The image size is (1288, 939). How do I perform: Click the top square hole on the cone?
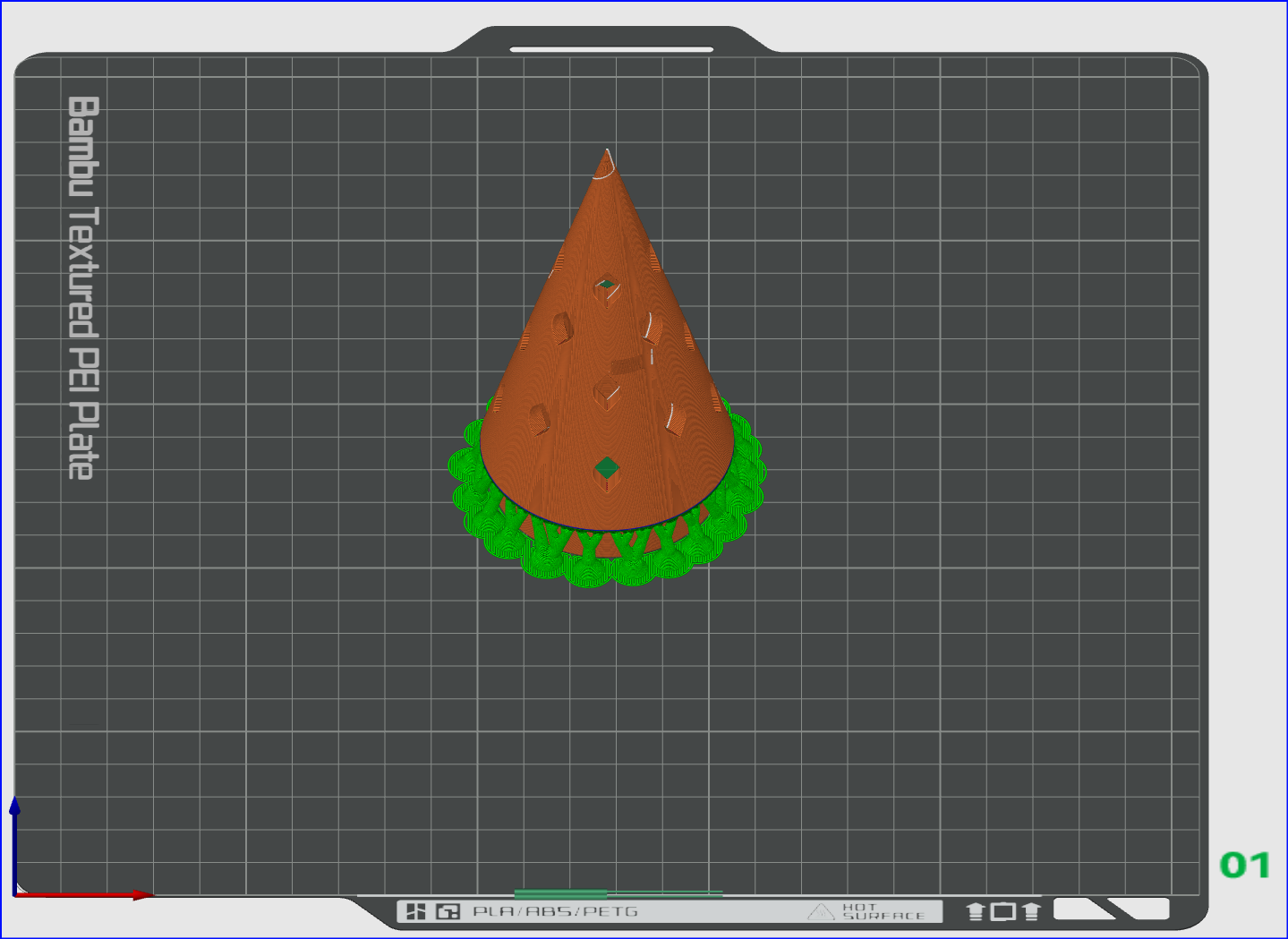click(607, 289)
